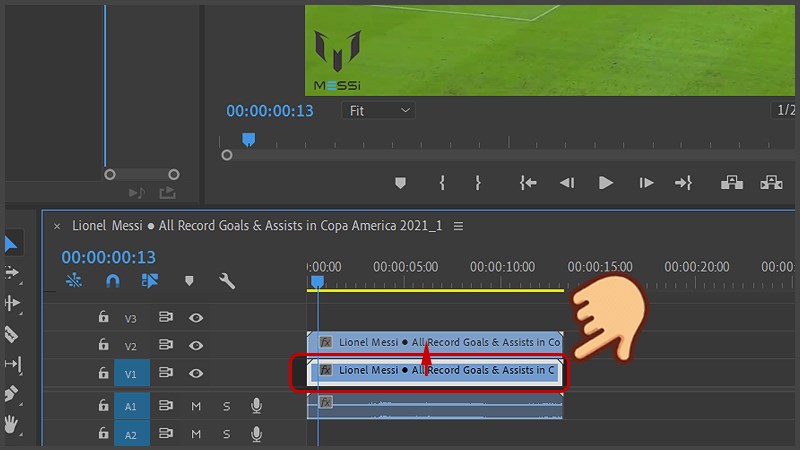Select the Lionel Messi clip on V2
This screenshot has height=450, width=800.
point(440,343)
